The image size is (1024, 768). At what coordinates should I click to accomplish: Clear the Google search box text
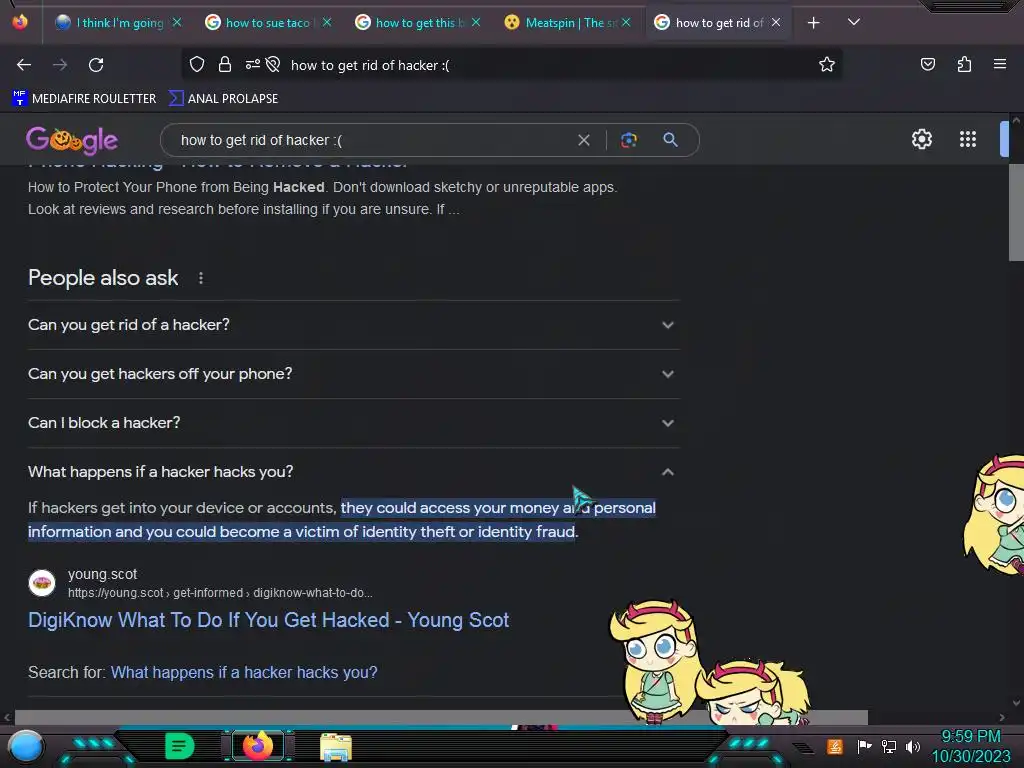(584, 140)
